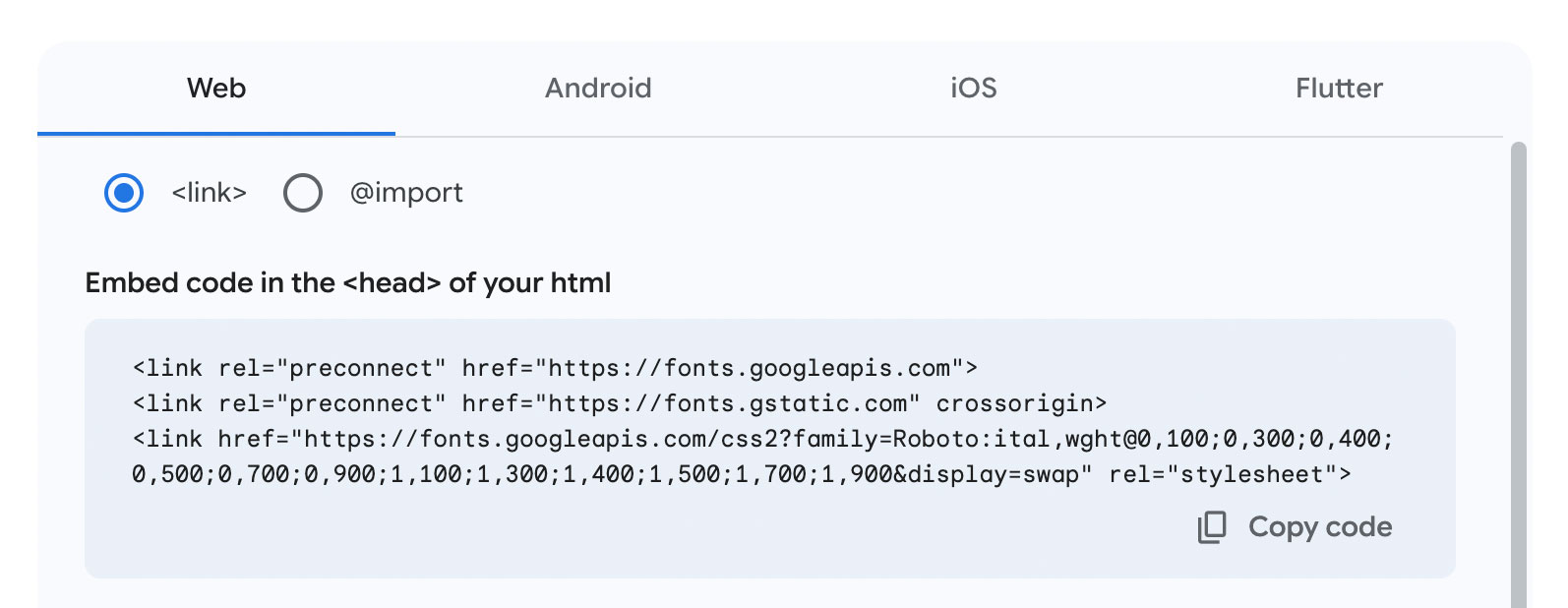Enable the @import radio selection
The width and height of the screenshot is (1568, 608).
(x=303, y=193)
